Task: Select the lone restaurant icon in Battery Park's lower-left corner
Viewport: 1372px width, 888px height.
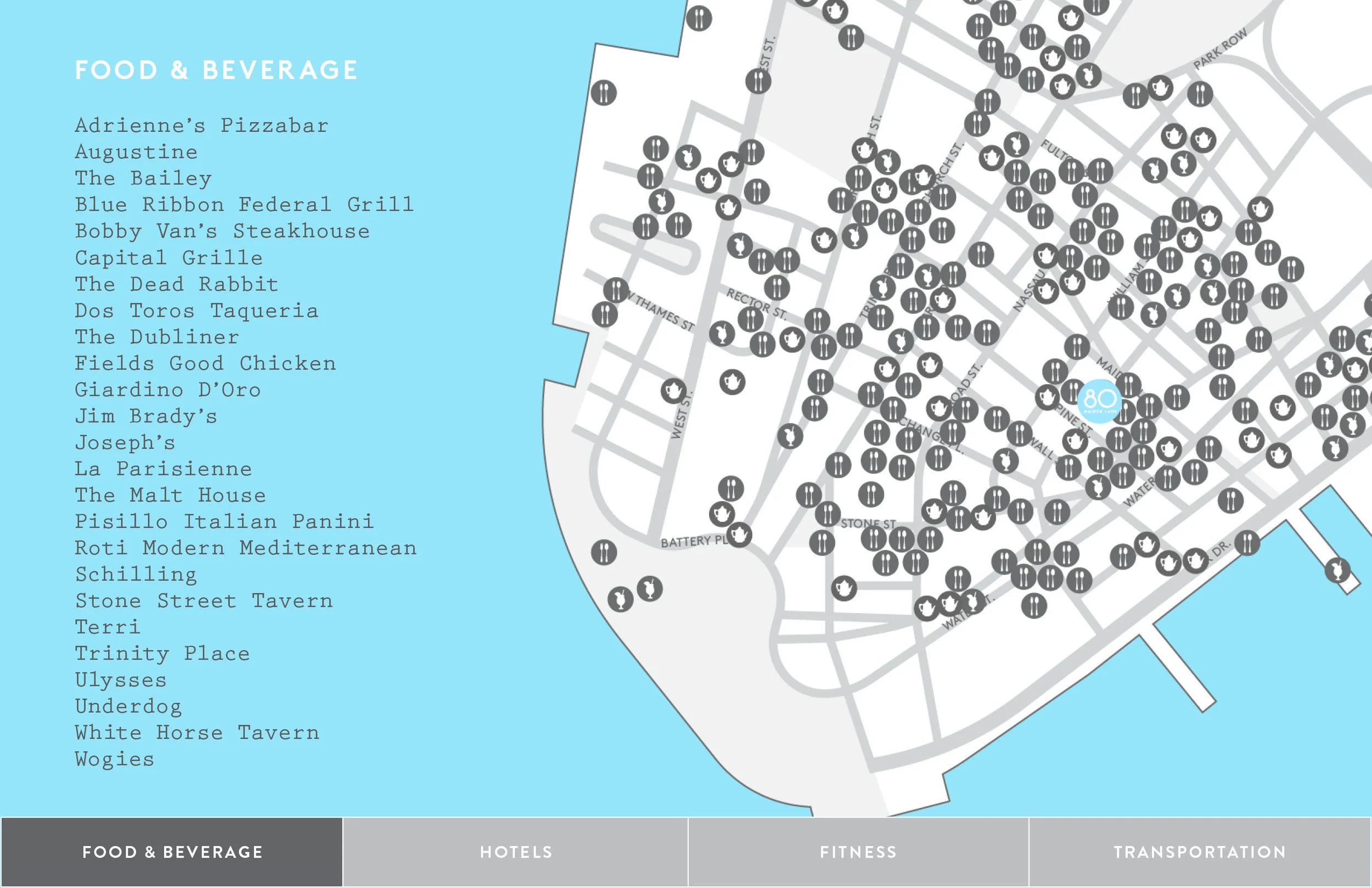Action: click(x=604, y=553)
